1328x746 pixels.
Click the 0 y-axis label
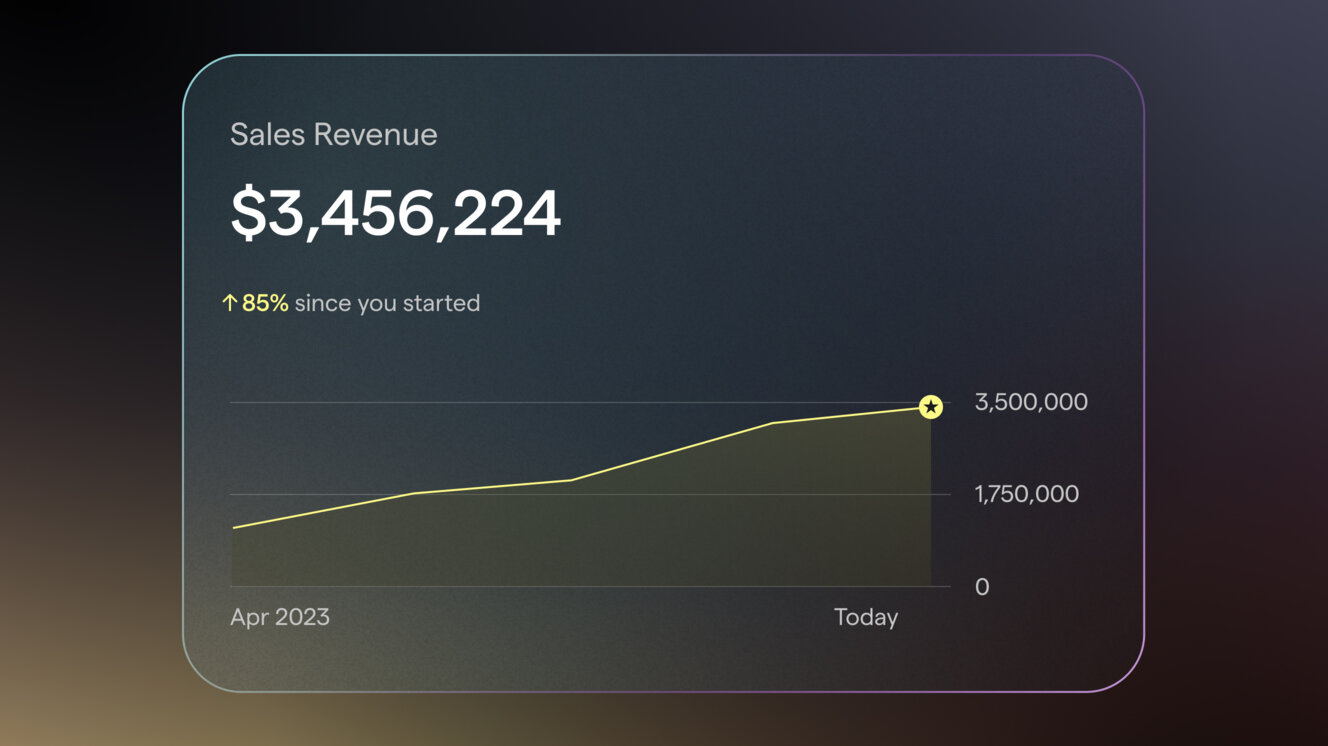(982, 587)
